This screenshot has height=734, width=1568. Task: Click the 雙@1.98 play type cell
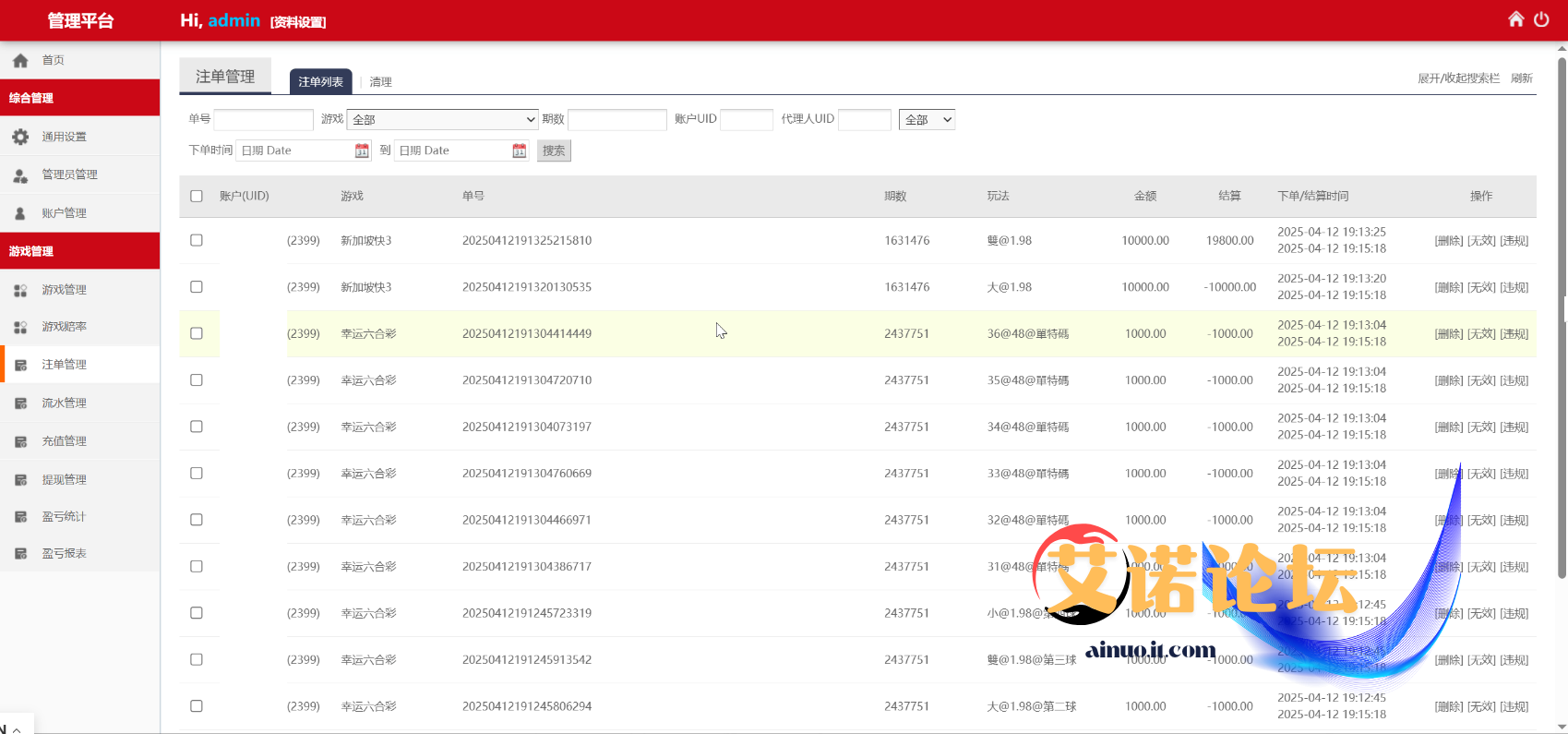[x=1010, y=241]
